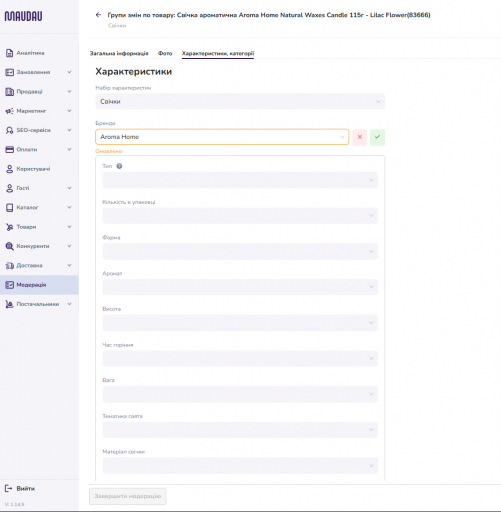
Task: Open the Маркетинг menu item
Action: click(x=31, y=111)
